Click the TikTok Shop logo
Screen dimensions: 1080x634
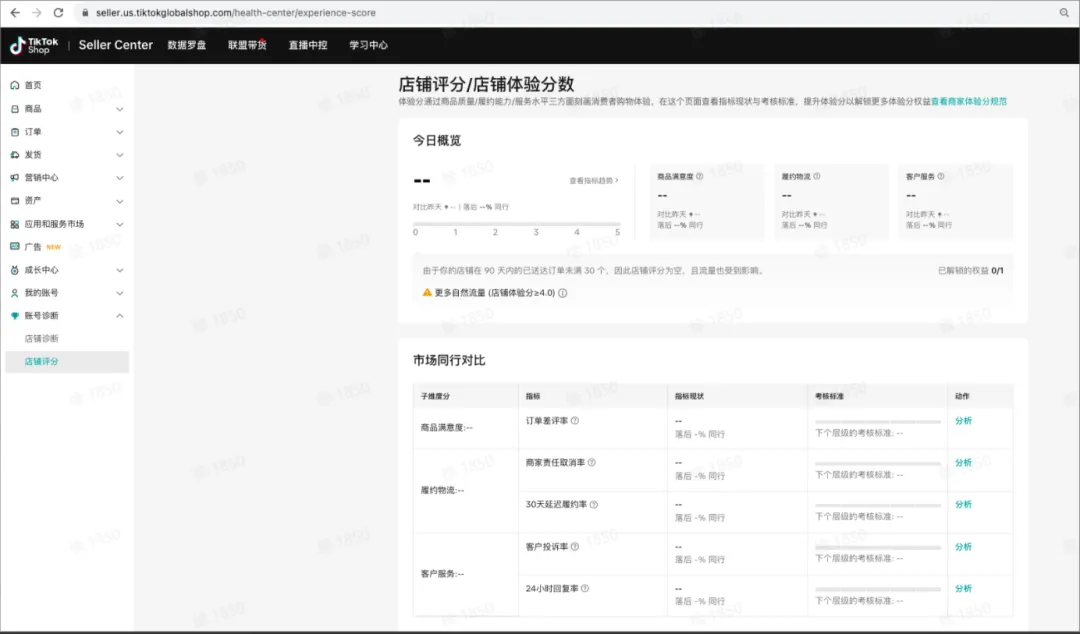[x=33, y=45]
